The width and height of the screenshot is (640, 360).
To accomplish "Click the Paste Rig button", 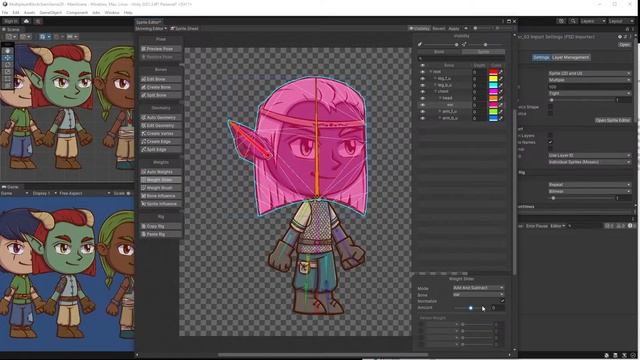I will click(x=161, y=234).
